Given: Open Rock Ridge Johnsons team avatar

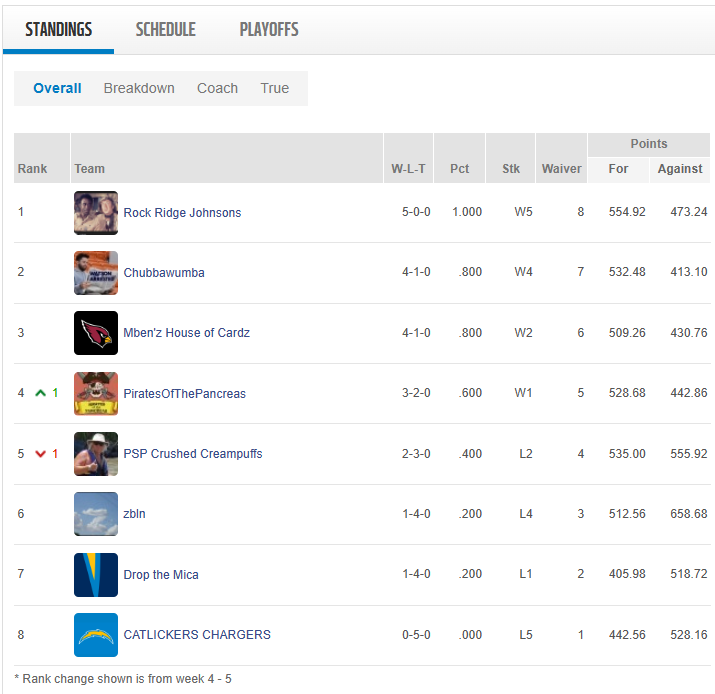Looking at the screenshot, I should pos(96,213).
